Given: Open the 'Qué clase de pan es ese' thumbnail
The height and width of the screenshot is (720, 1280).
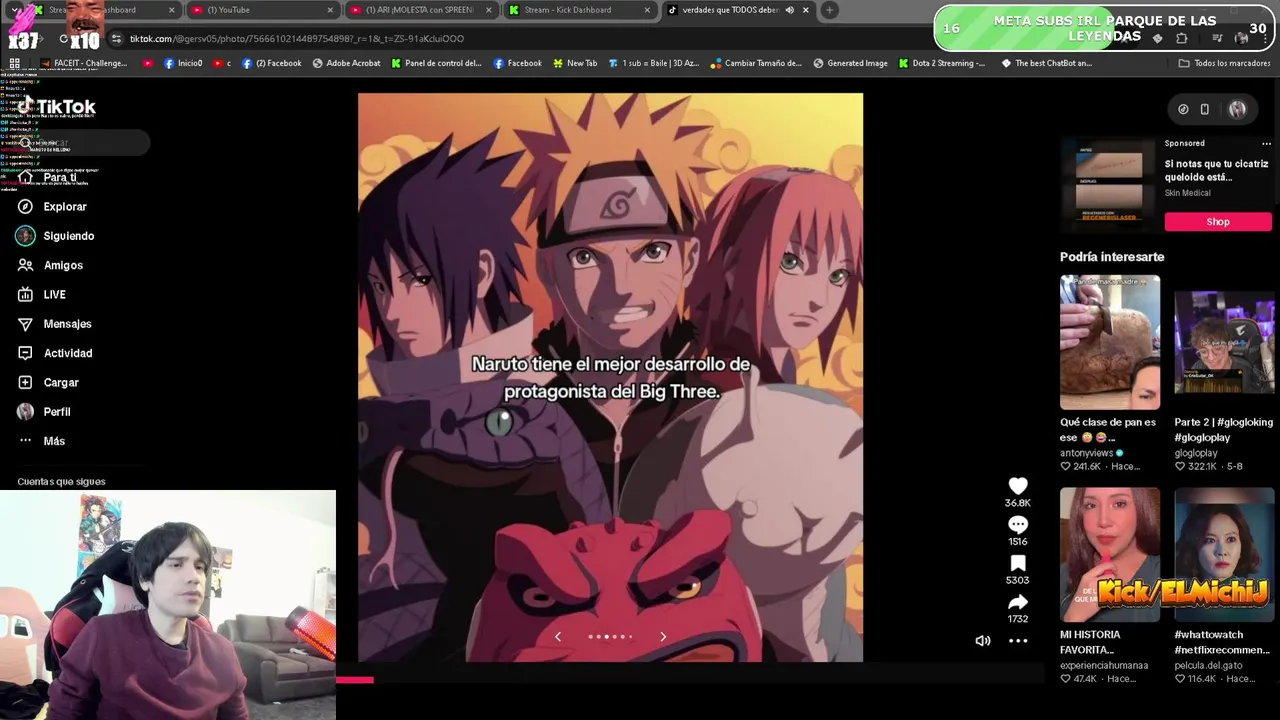Looking at the screenshot, I should pyautogui.click(x=1110, y=342).
